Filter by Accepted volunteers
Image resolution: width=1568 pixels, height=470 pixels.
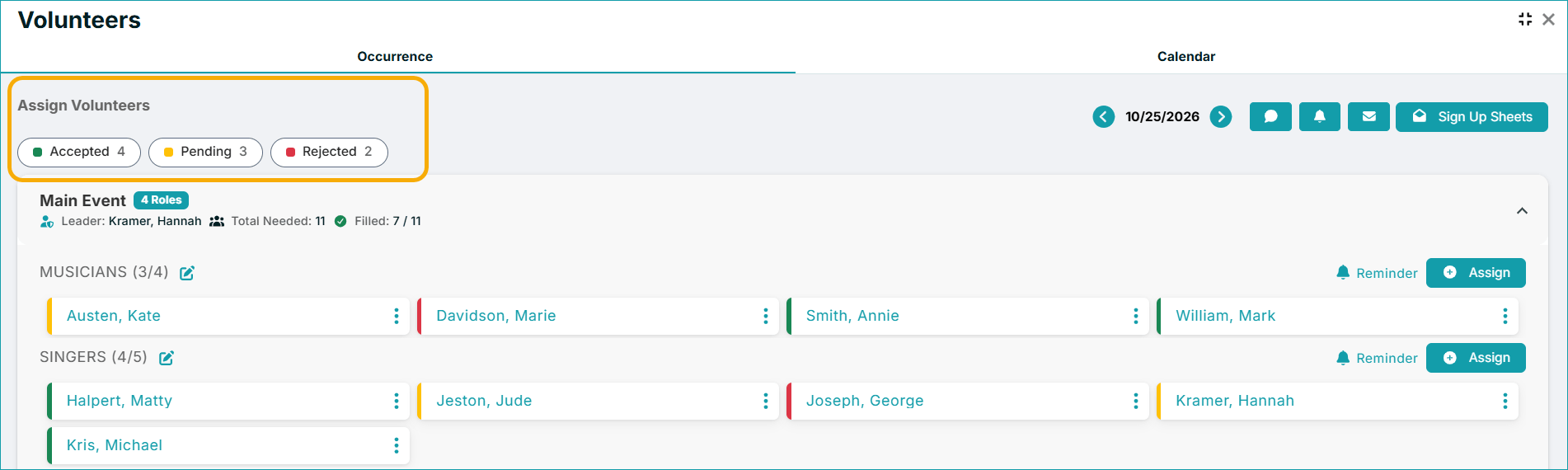tap(79, 152)
